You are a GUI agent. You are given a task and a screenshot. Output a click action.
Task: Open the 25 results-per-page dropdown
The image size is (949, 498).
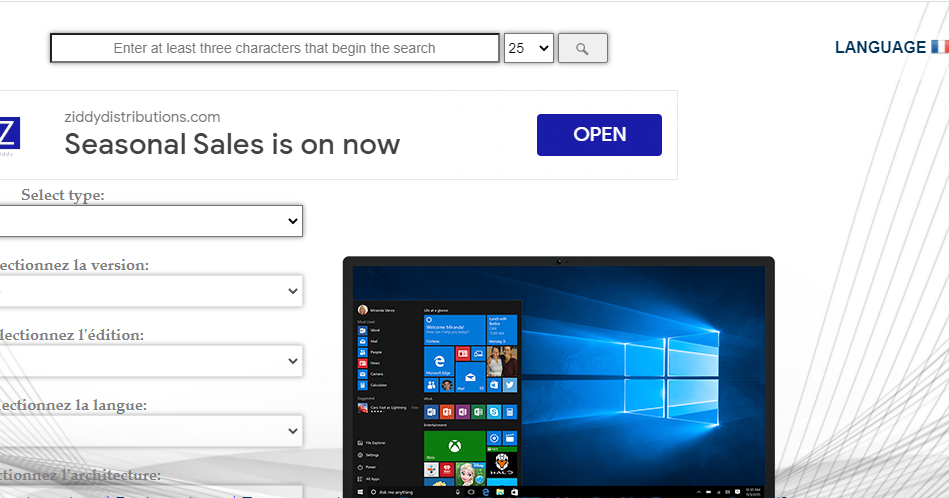528,48
